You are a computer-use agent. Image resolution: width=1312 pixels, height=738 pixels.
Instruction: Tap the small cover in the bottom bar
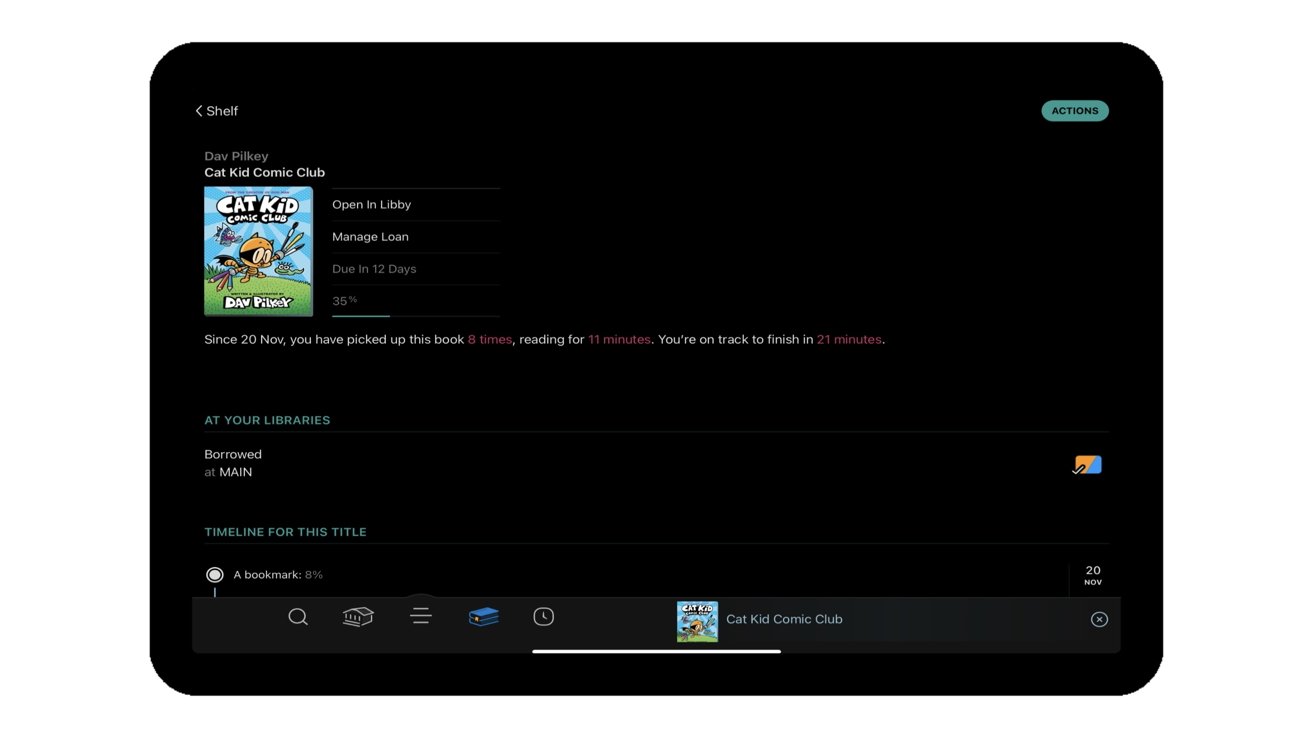tap(697, 621)
